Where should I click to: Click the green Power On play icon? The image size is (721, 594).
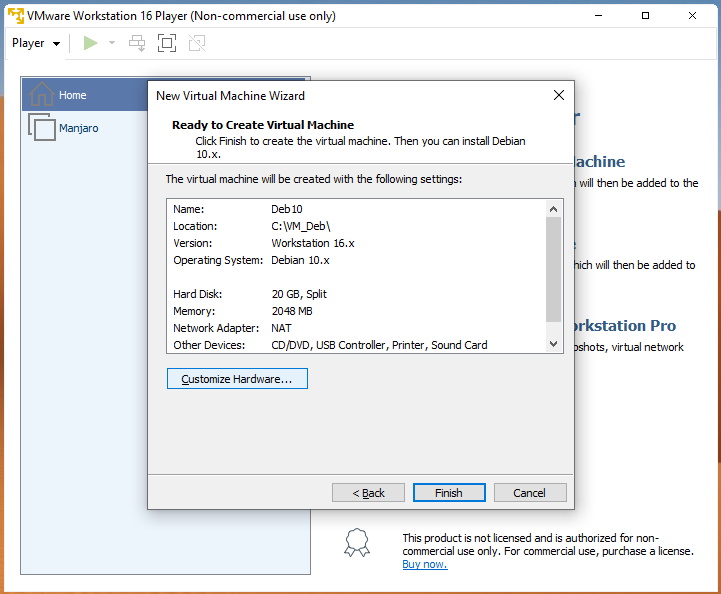click(91, 43)
